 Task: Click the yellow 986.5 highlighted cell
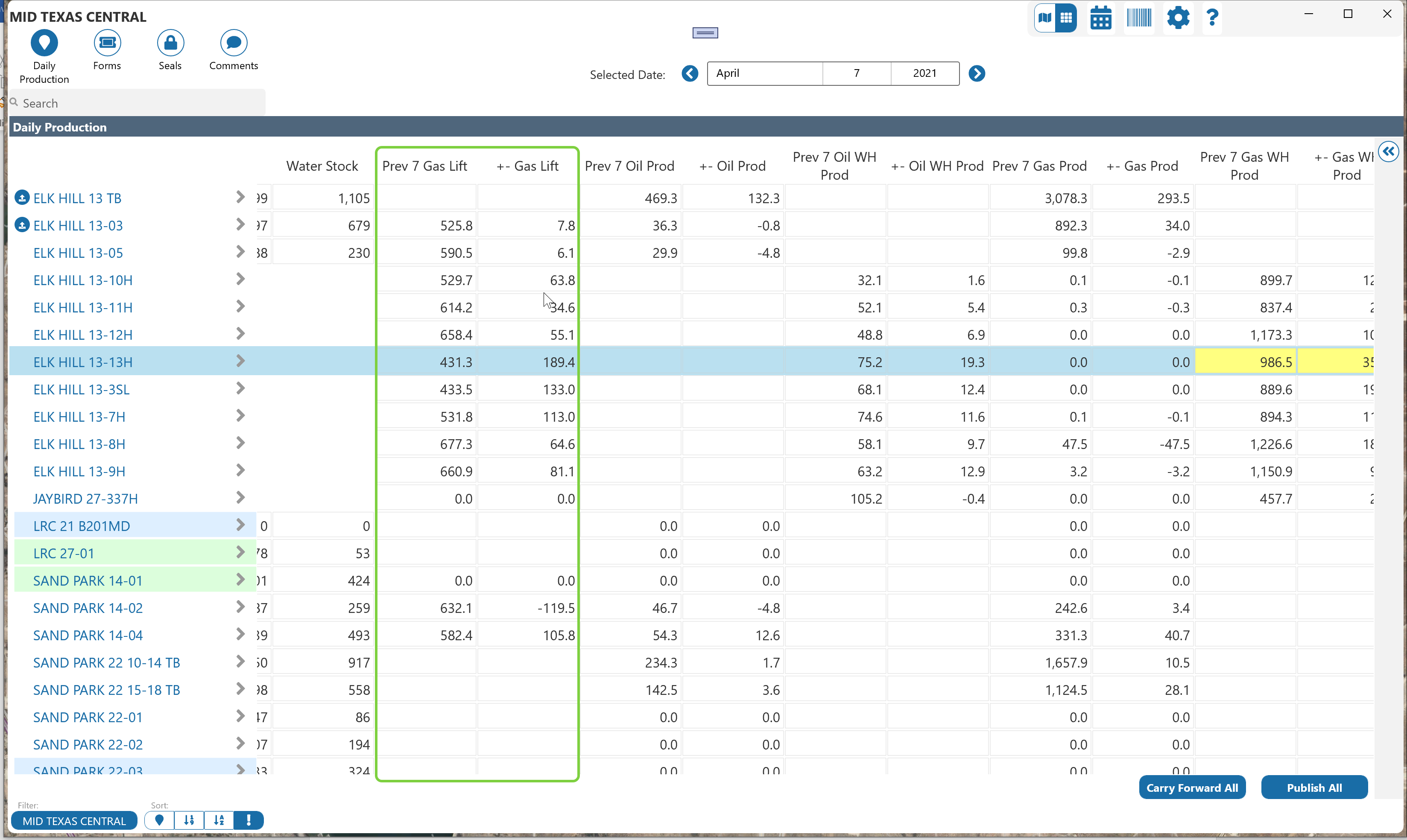pyautogui.click(x=1245, y=362)
